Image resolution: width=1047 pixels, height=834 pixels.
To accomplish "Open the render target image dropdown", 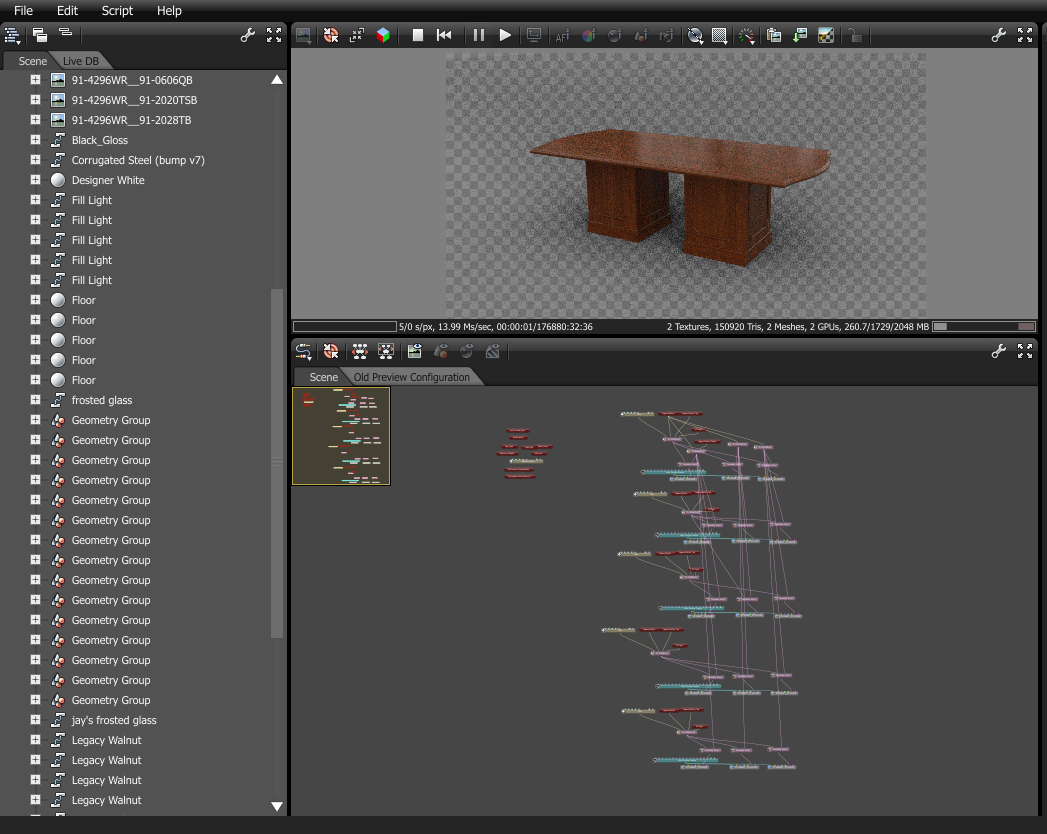I will pyautogui.click(x=303, y=35).
